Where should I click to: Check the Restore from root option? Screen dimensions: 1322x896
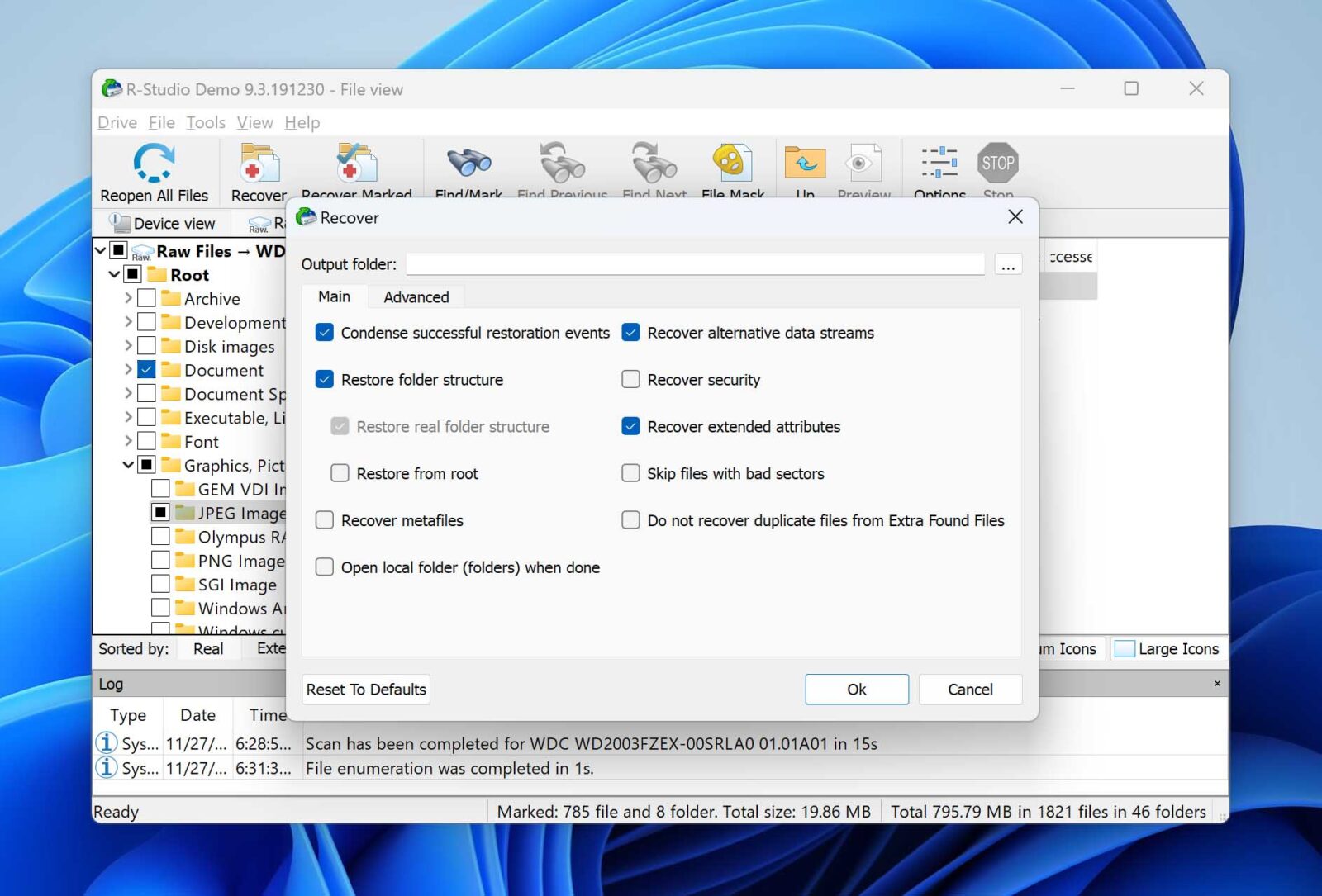pyautogui.click(x=340, y=473)
